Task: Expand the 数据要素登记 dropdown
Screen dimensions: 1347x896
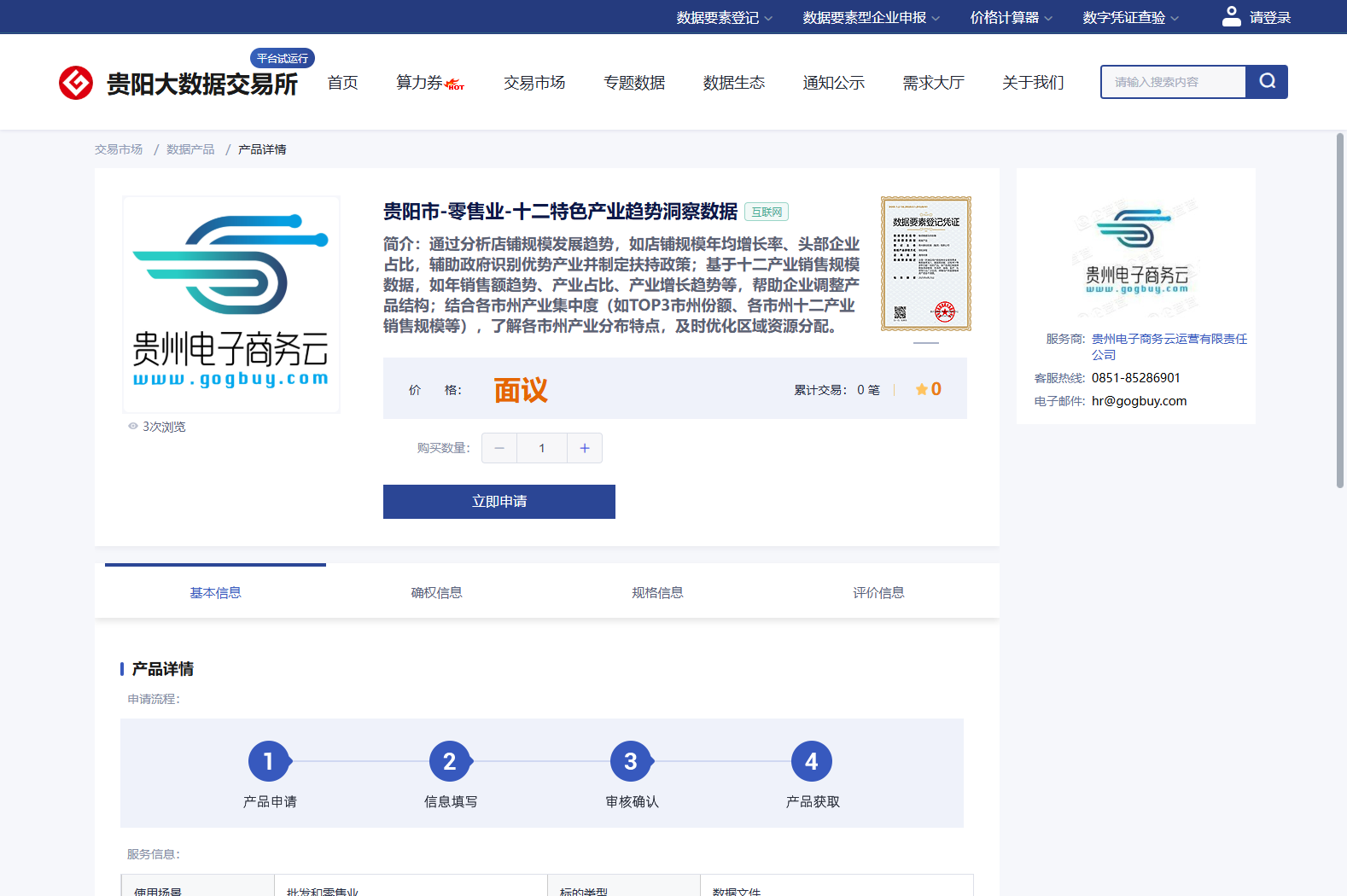Action: (724, 17)
